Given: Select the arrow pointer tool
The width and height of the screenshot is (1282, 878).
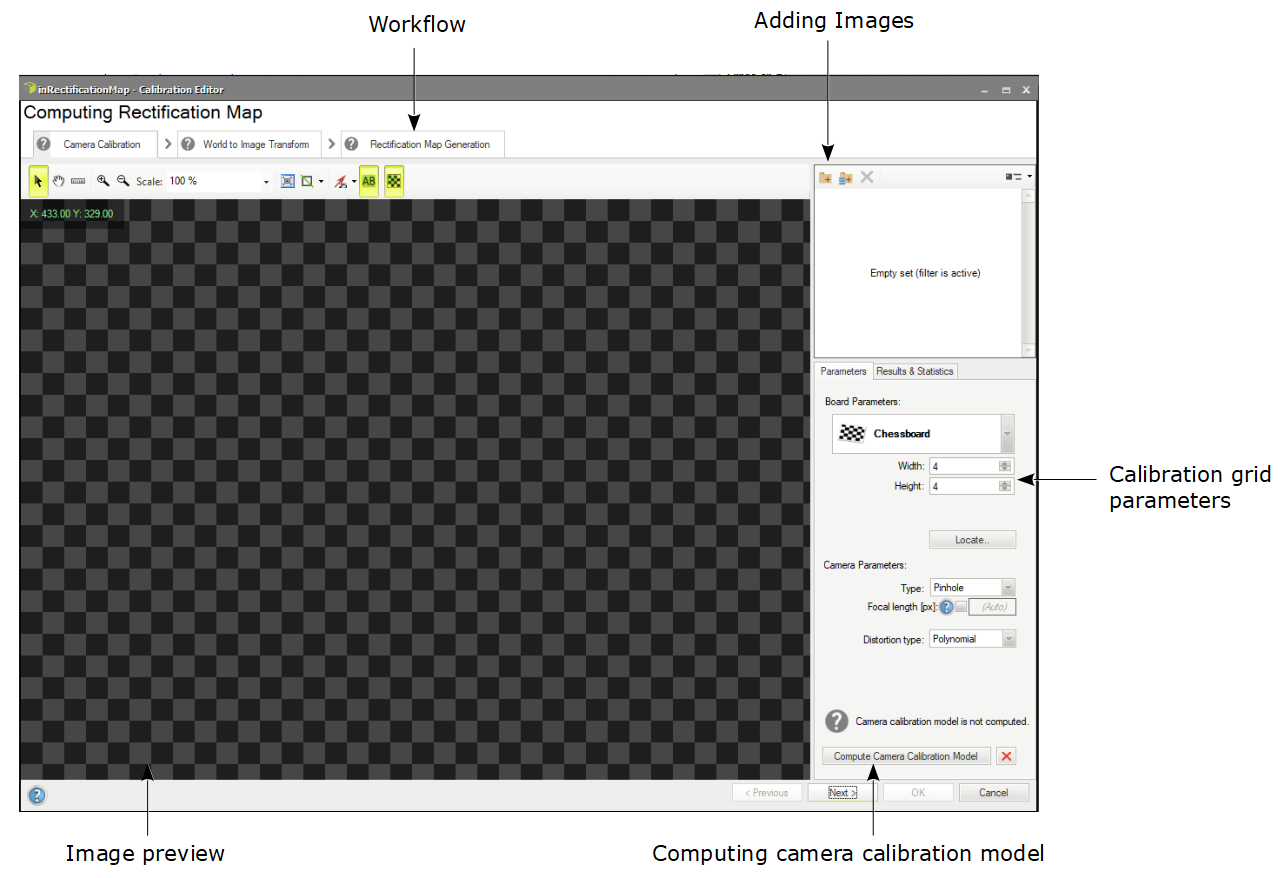Looking at the screenshot, I should click(x=38, y=181).
